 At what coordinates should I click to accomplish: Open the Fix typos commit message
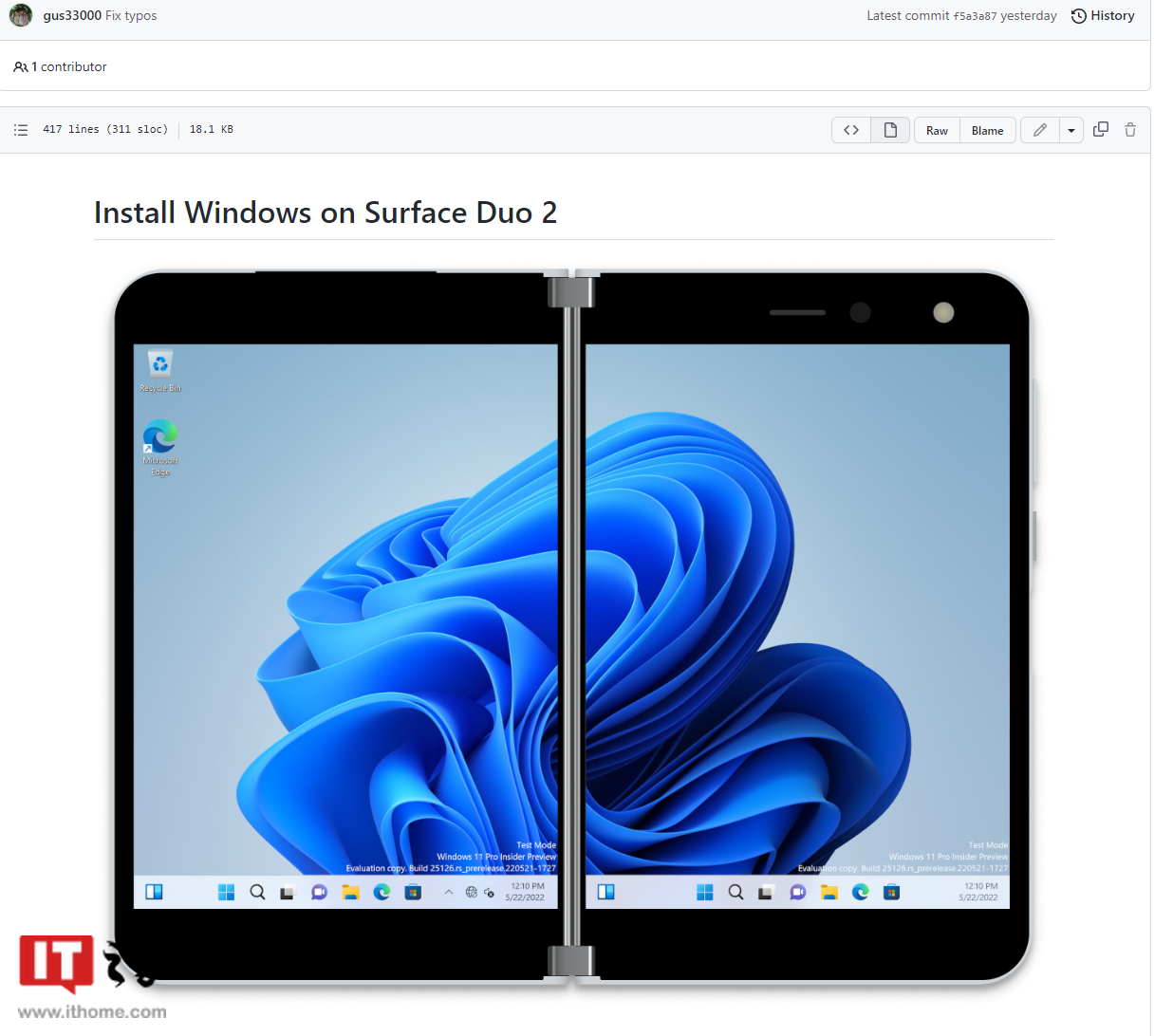(130, 15)
